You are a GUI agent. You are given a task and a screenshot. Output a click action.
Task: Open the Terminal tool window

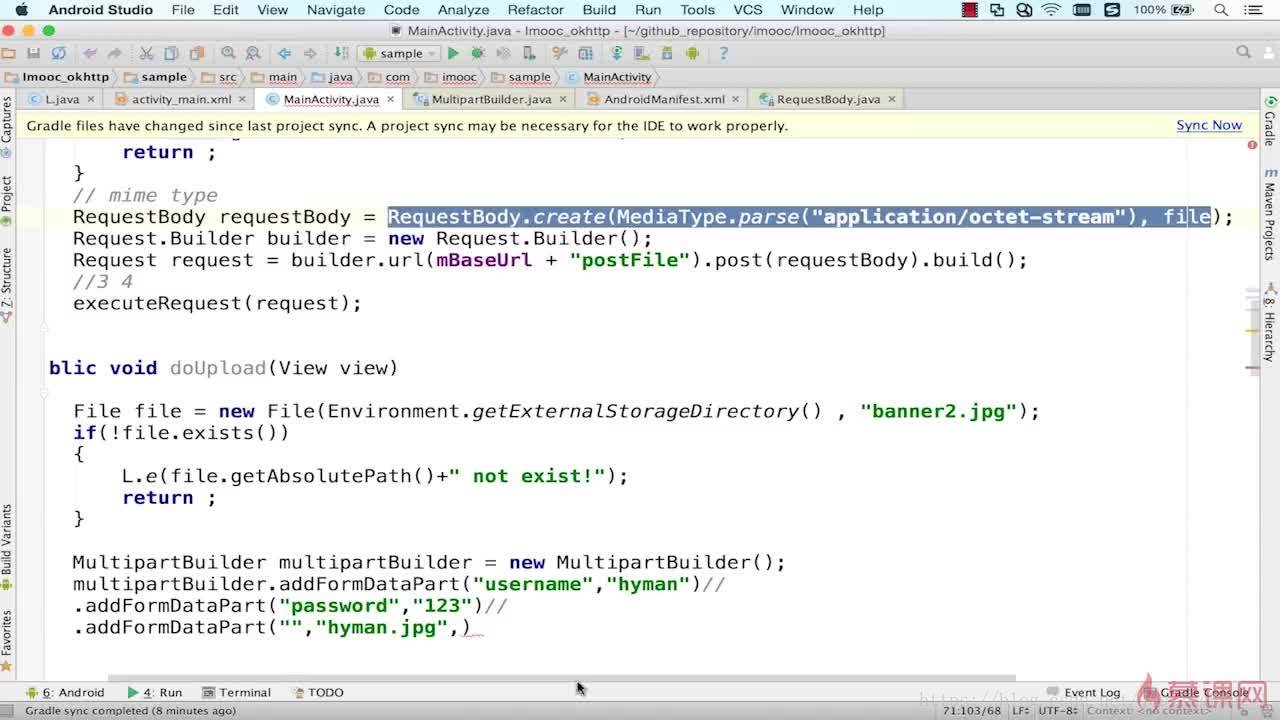[x=237, y=692]
